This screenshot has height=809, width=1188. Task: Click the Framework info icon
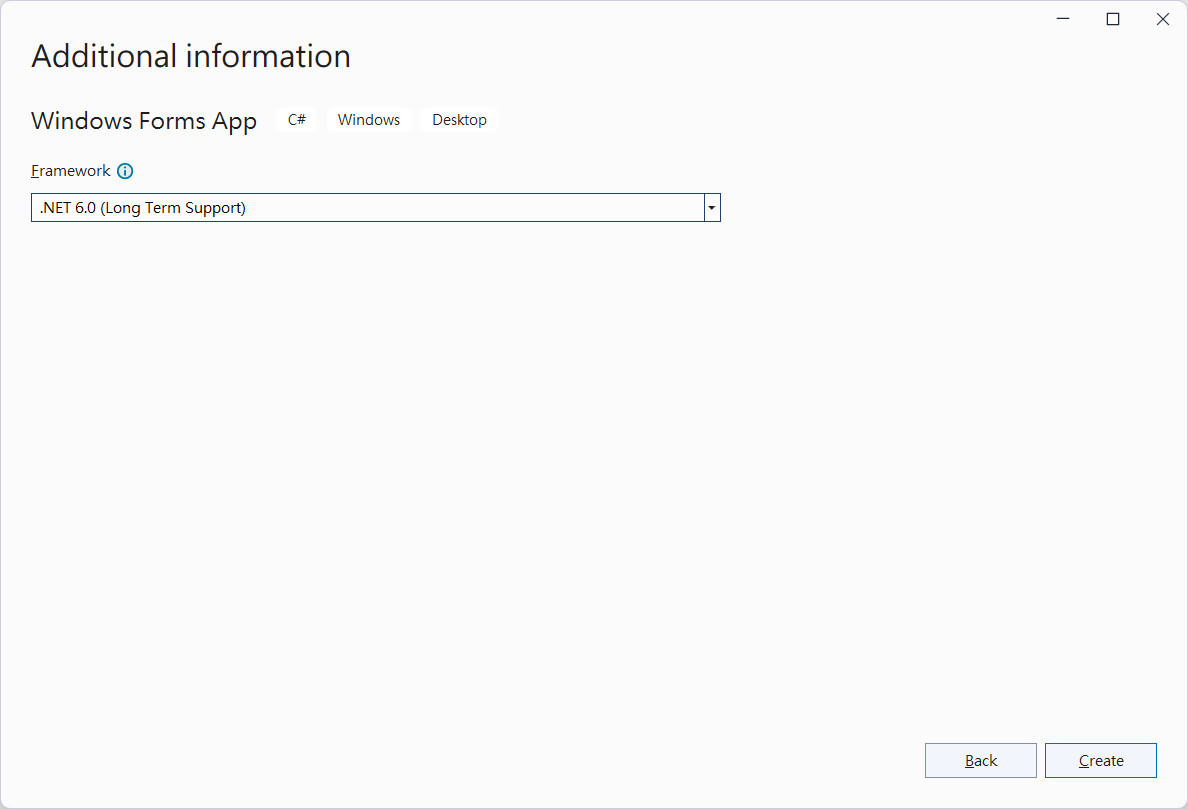[x=125, y=171]
